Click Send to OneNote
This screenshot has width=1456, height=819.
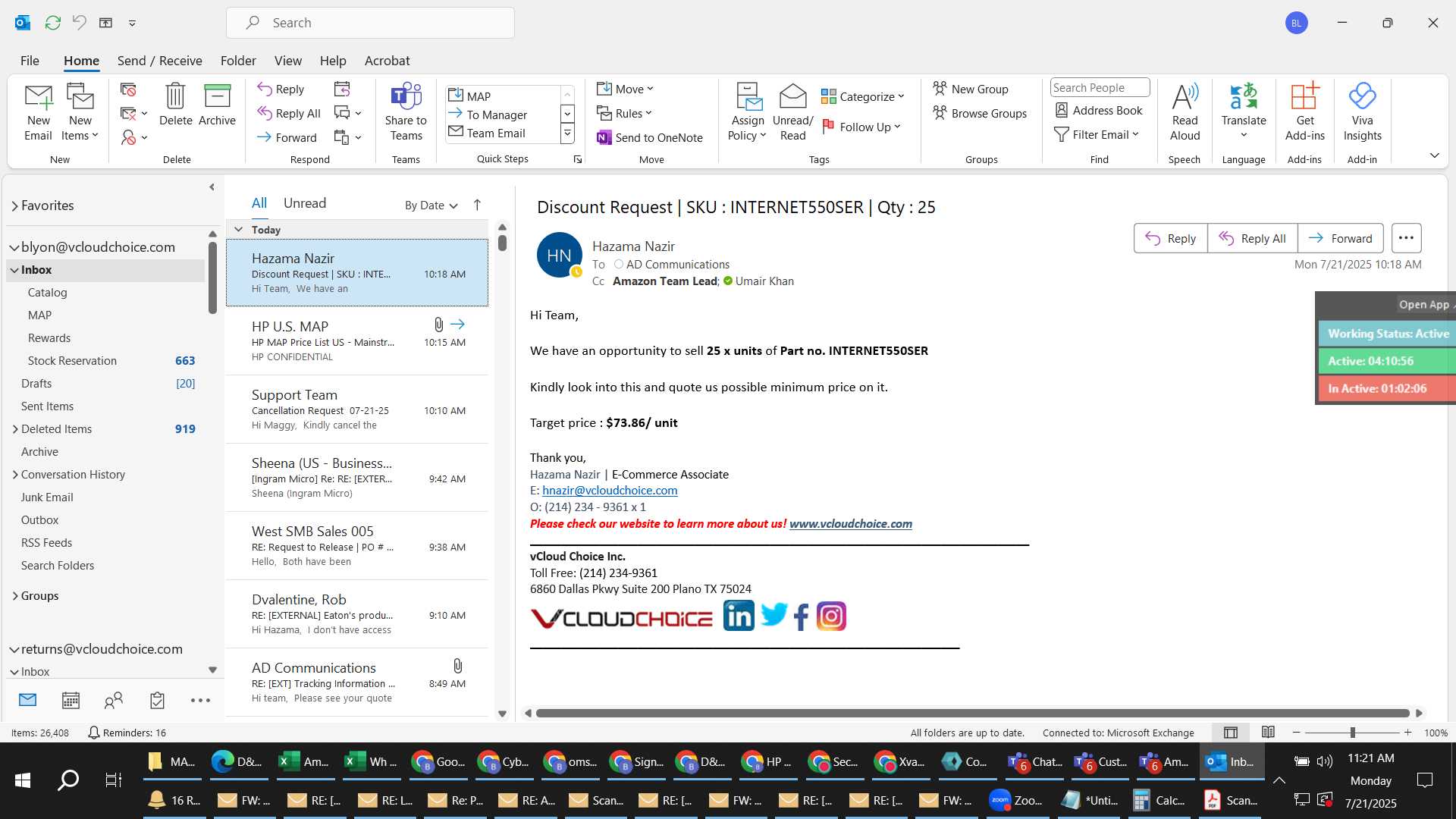[x=650, y=137]
